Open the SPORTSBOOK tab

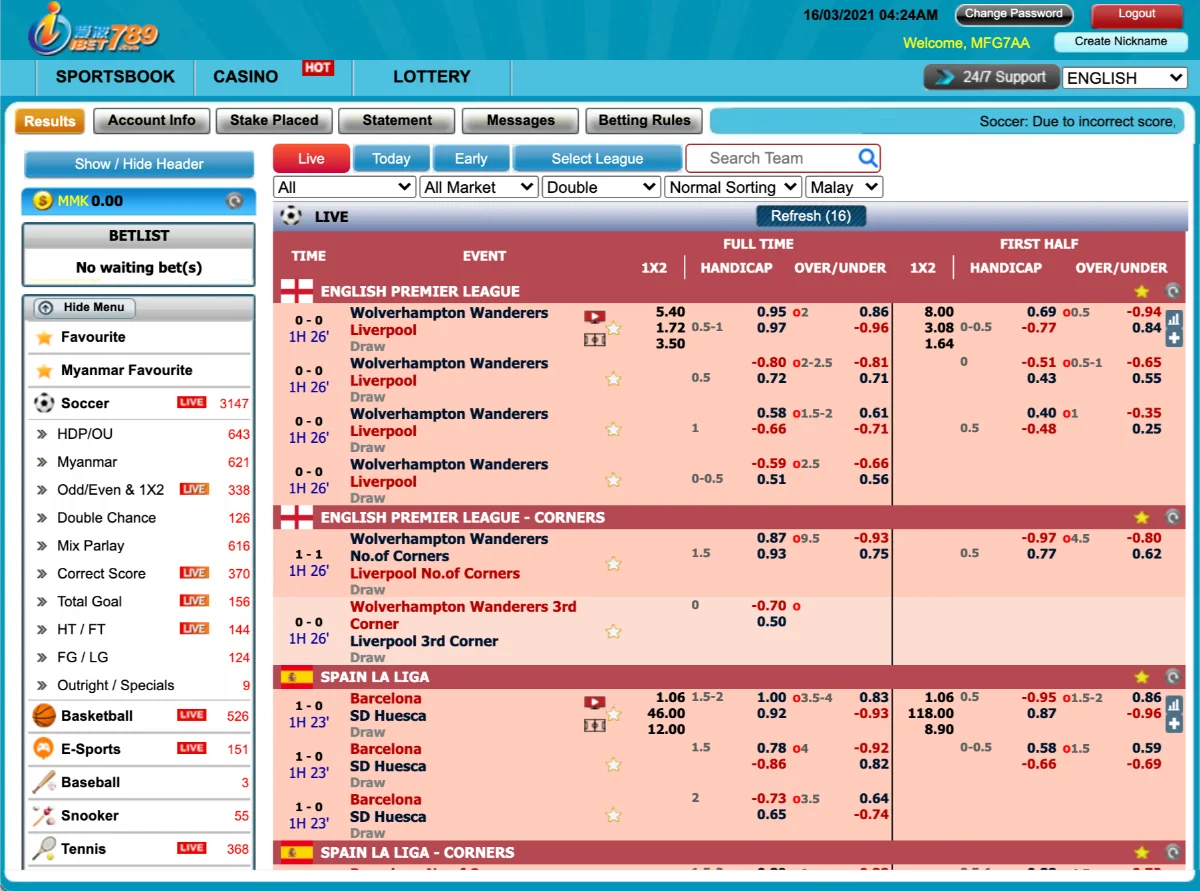click(x=115, y=77)
